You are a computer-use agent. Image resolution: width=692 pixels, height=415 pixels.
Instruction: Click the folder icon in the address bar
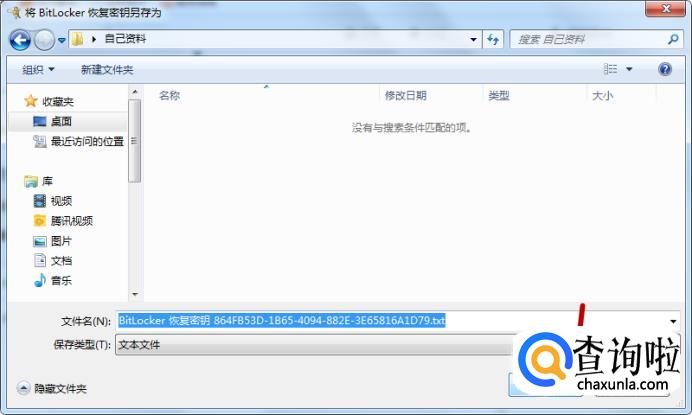pyautogui.click(x=77, y=39)
